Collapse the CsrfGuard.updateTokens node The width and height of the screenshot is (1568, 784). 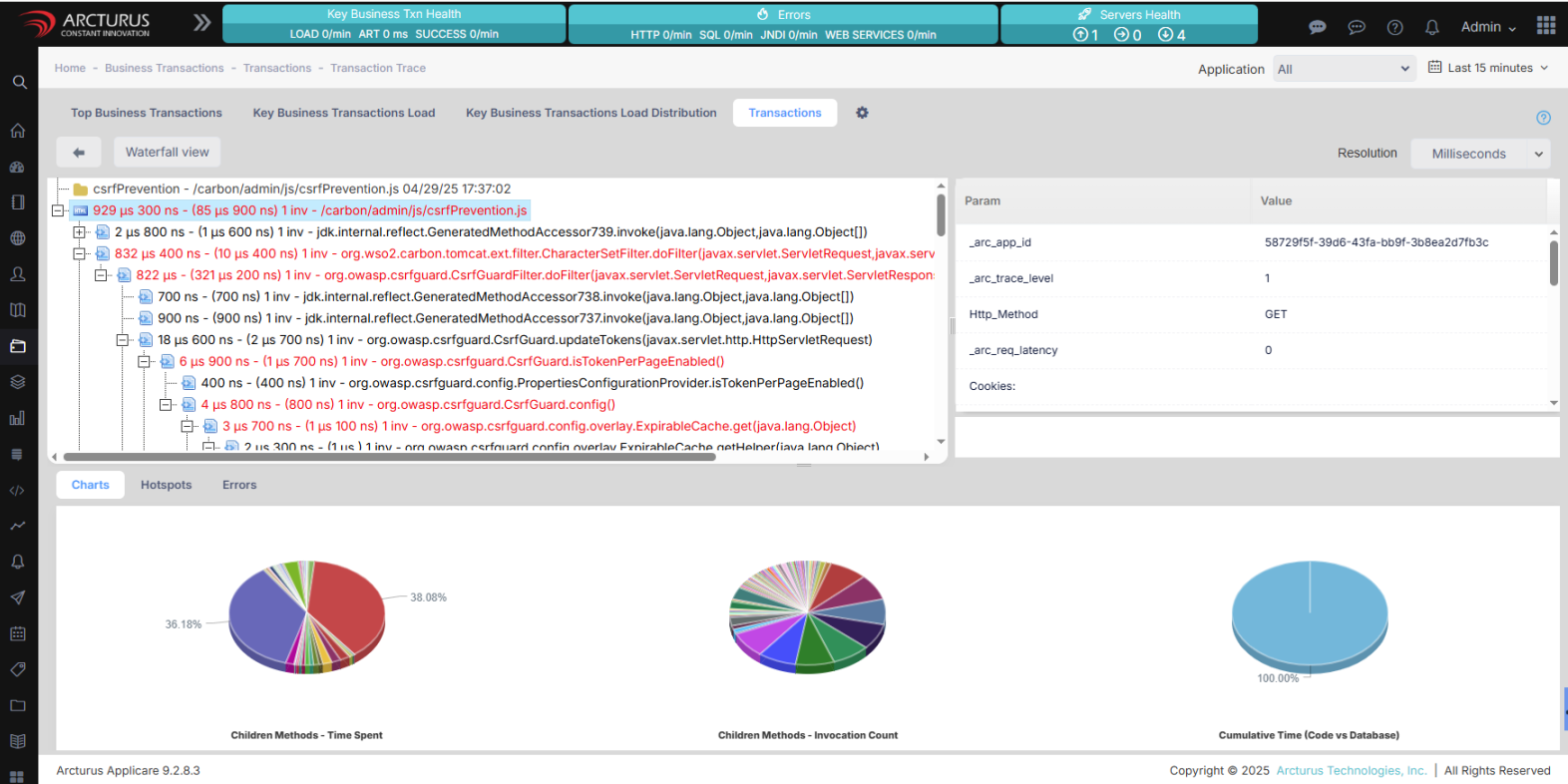pyautogui.click(x=123, y=340)
